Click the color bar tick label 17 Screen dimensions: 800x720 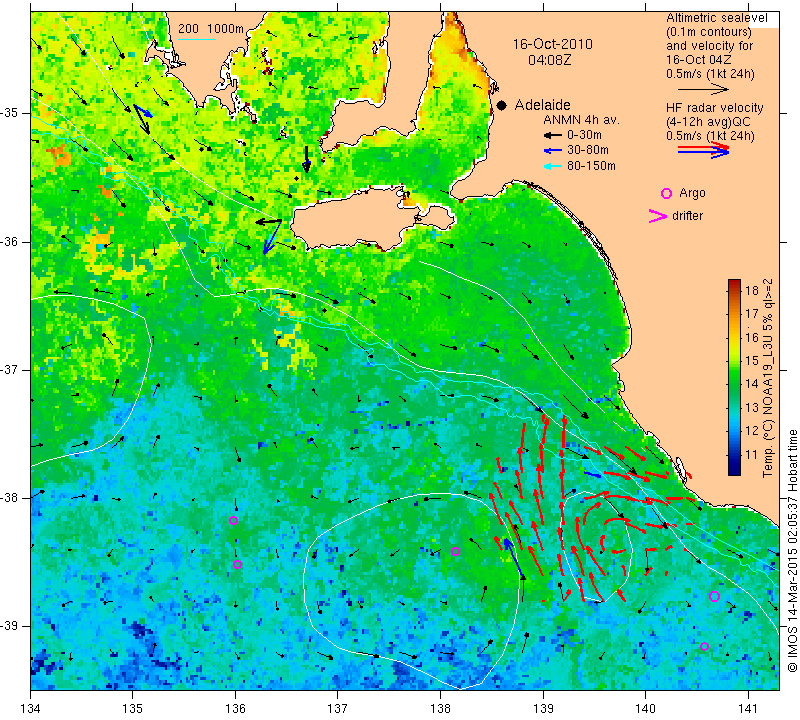click(753, 313)
